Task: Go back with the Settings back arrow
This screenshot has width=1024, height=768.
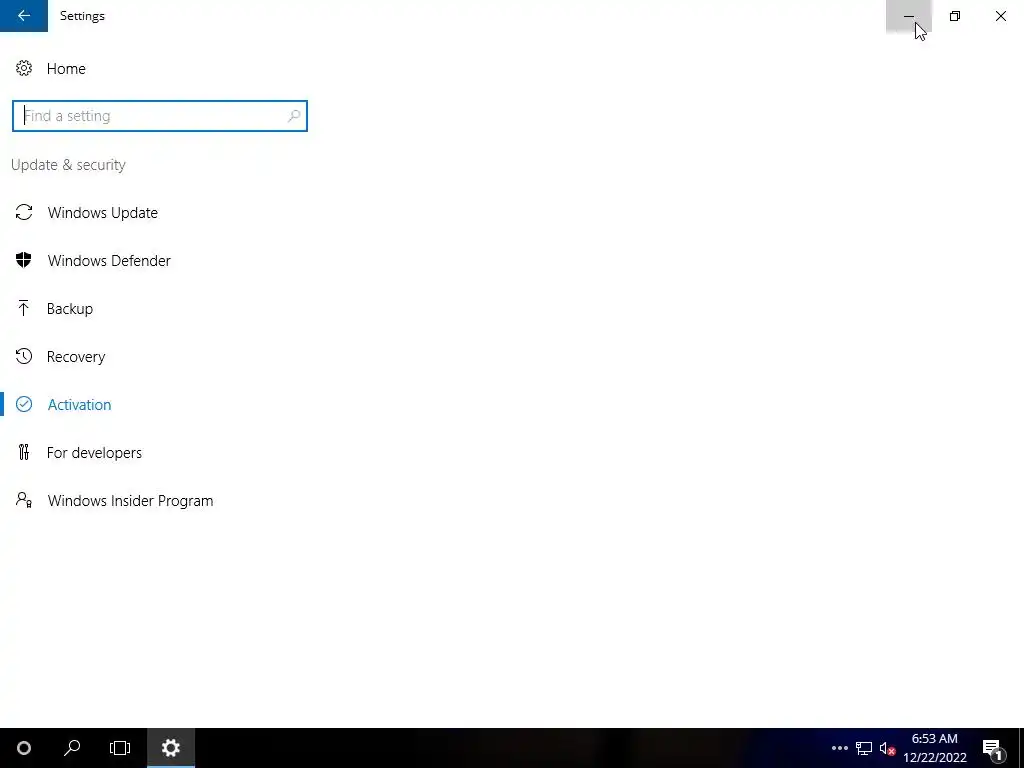Action: pyautogui.click(x=24, y=16)
